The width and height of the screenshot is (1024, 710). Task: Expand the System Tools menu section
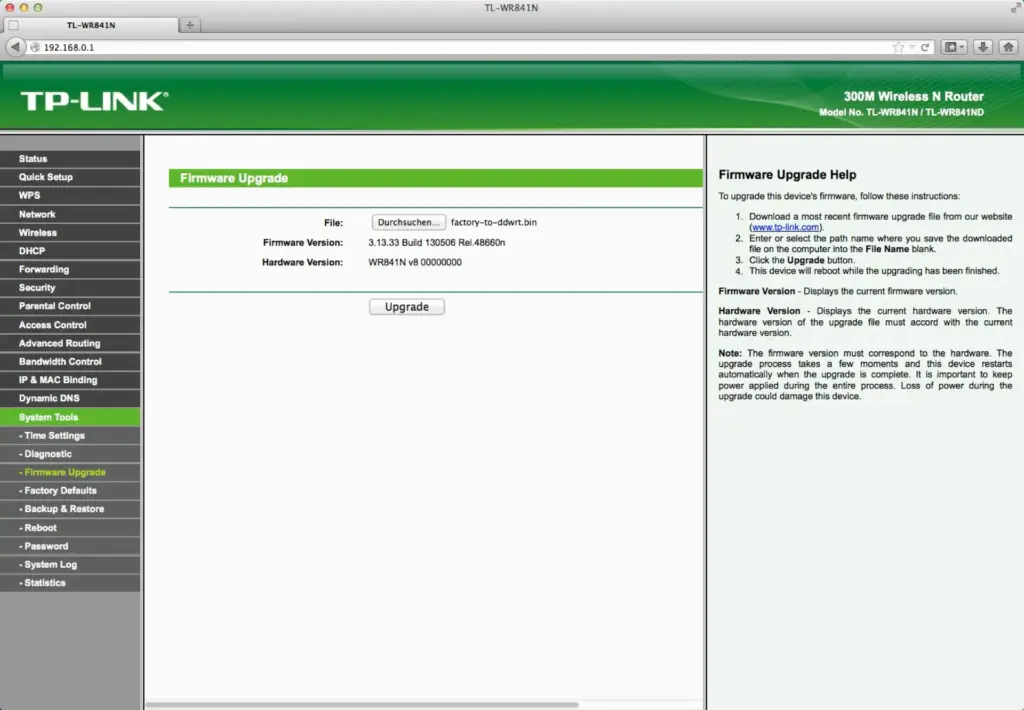48,417
